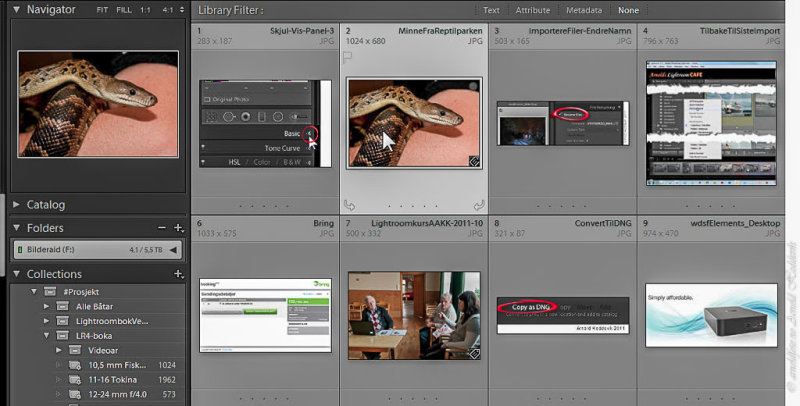Image resolution: width=800 pixels, height=406 pixels.
Task: Expand the Videoar collection set
Action: (x=59, y=350)
